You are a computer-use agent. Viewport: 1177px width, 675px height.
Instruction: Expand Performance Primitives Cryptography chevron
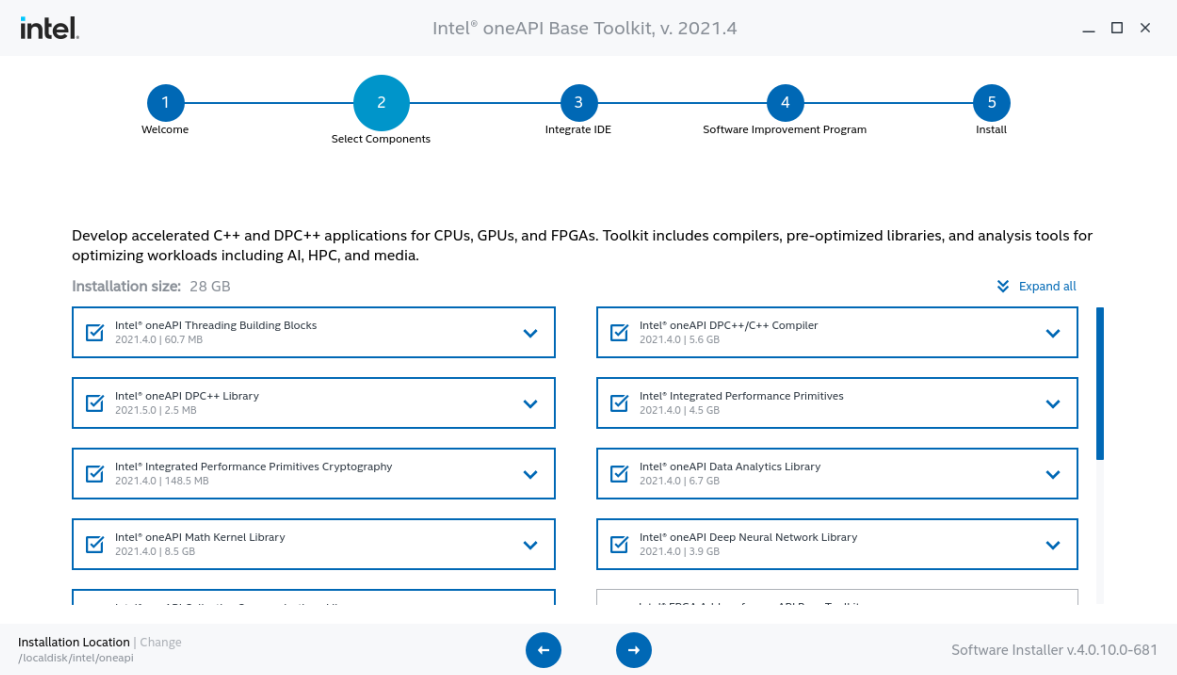[530, 475]
